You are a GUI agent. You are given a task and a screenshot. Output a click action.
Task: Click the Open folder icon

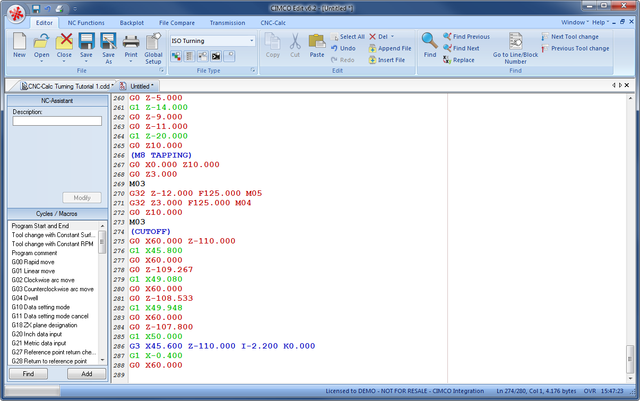click(41, 42)
